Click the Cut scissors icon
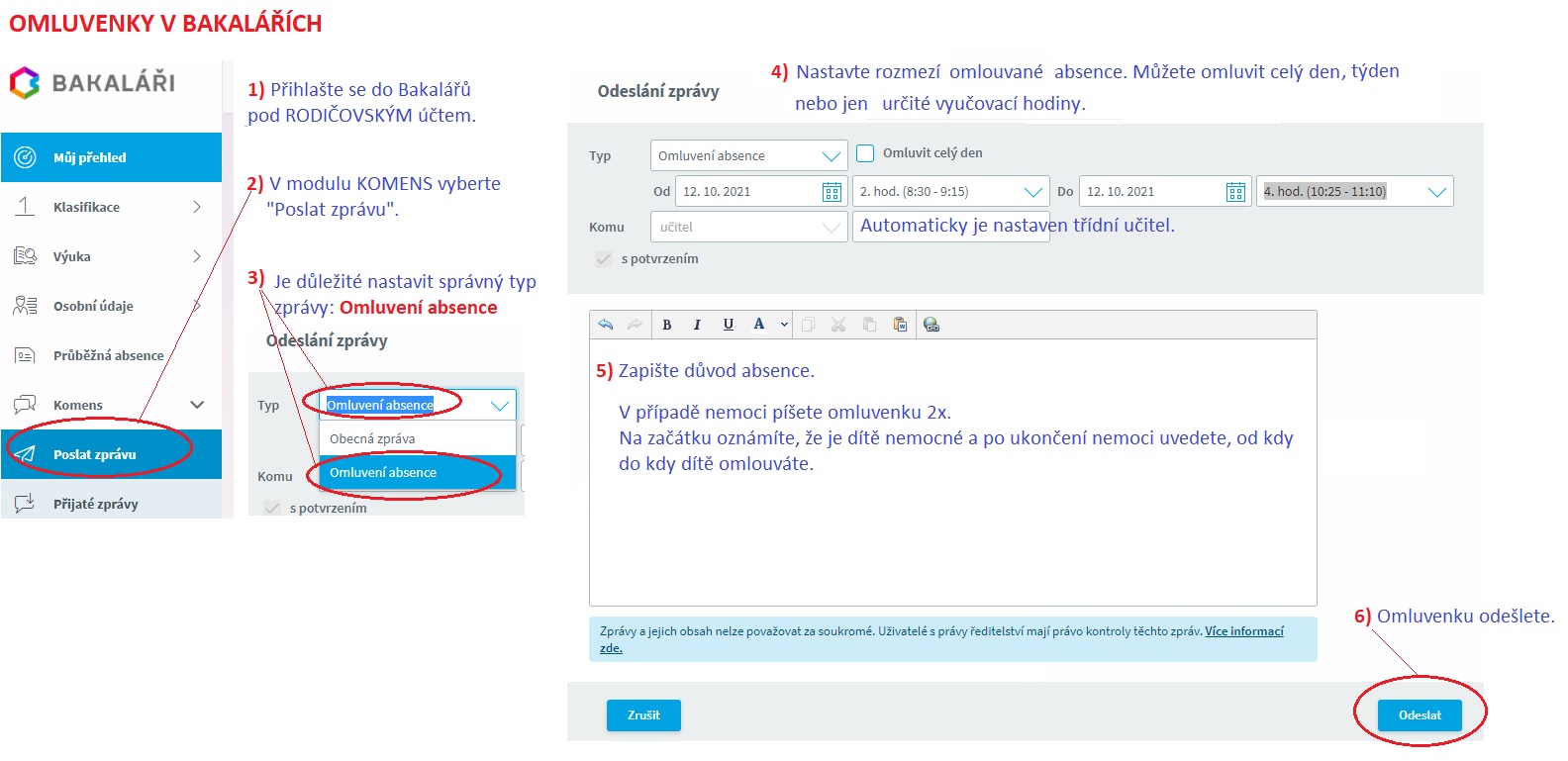1568x761 pixels. pyautogui.click(x=838, y=325)
